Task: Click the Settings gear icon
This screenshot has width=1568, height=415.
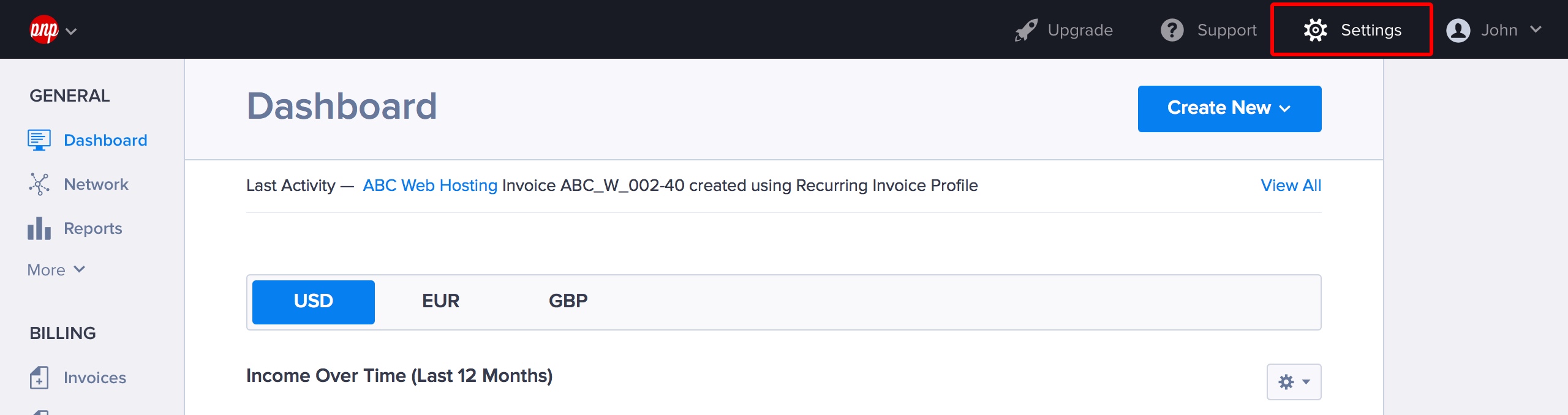Action: (1315, 30)
